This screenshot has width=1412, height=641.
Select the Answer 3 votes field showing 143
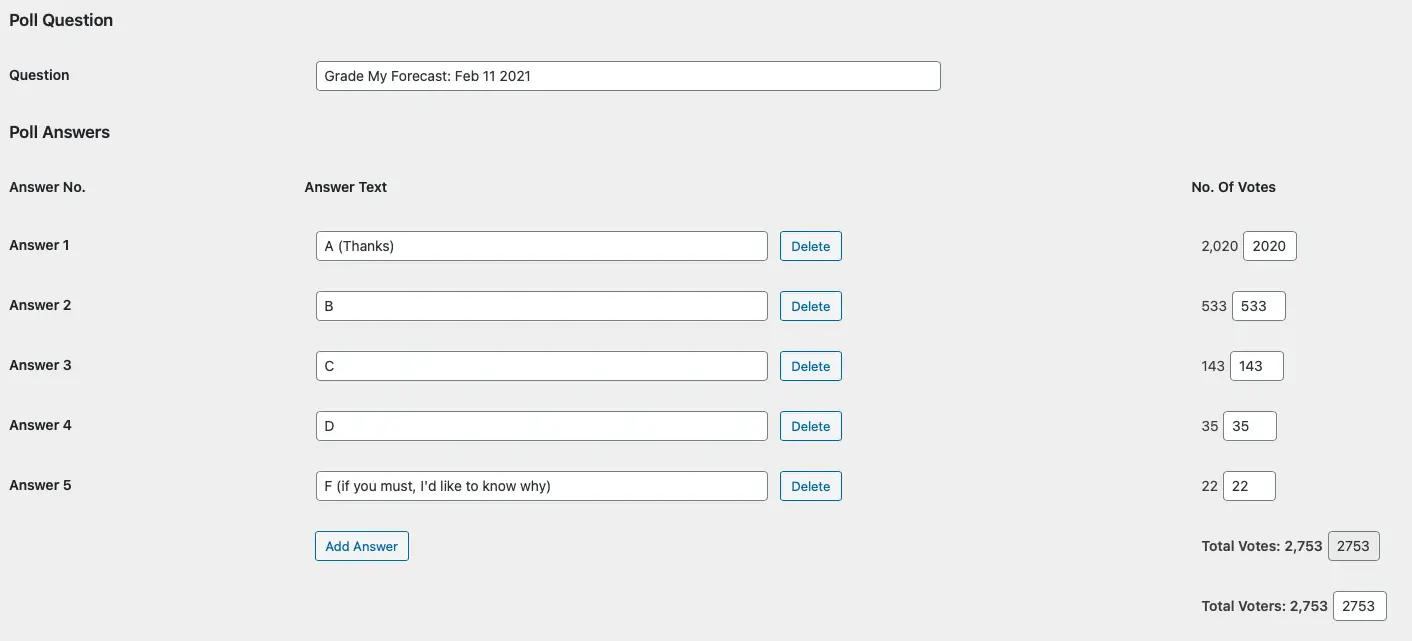(x=1257, y=366)
